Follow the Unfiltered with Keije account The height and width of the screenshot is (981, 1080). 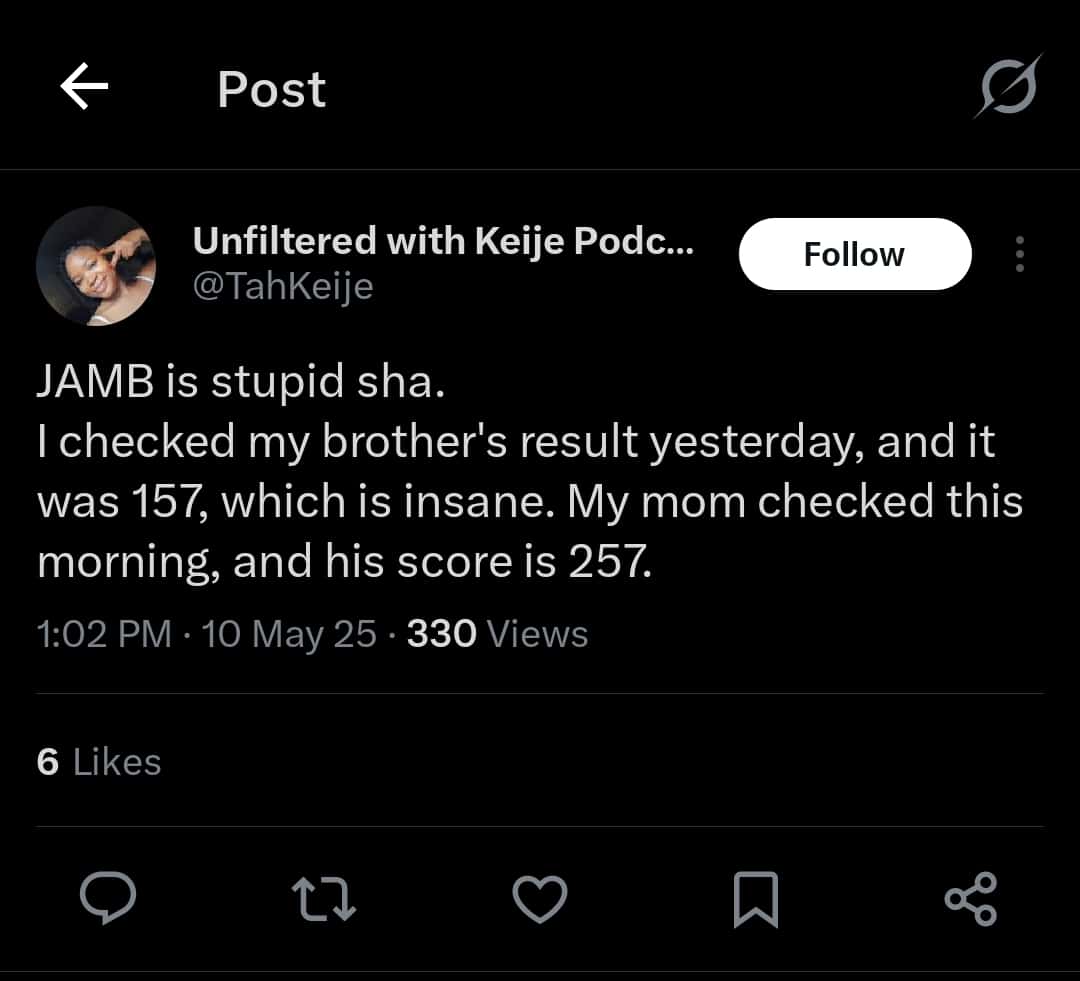coord(854,254)
